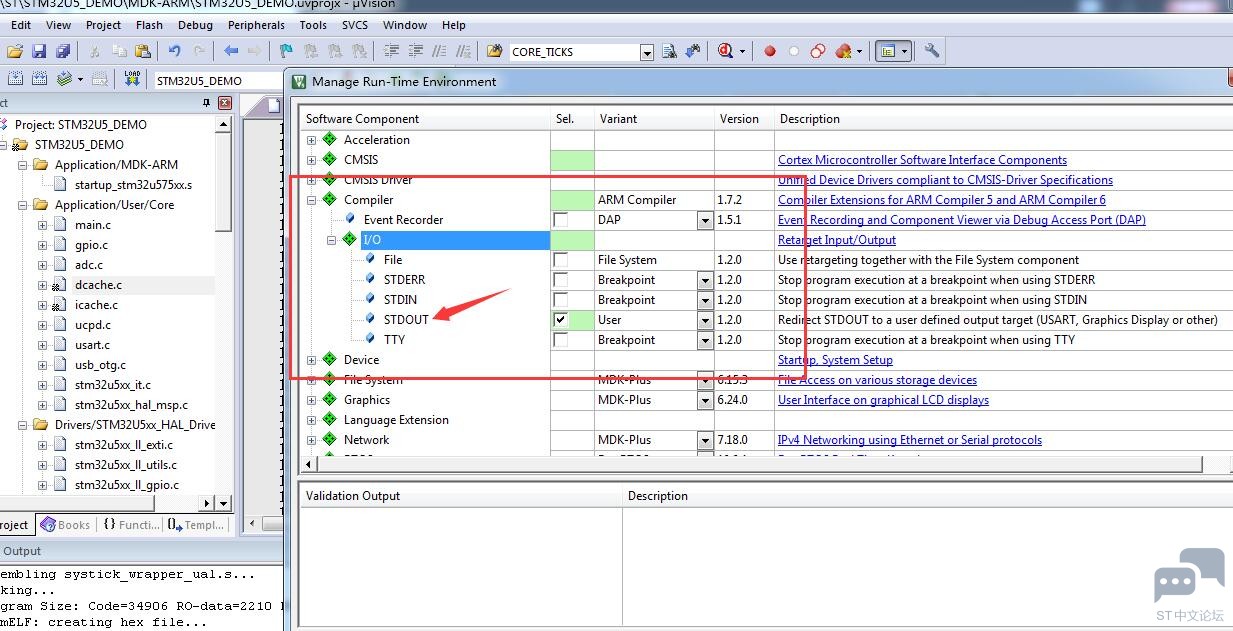
Task: Enable the STDIN component checkbox
Action: pyautogui.click(x=561, y=300)
